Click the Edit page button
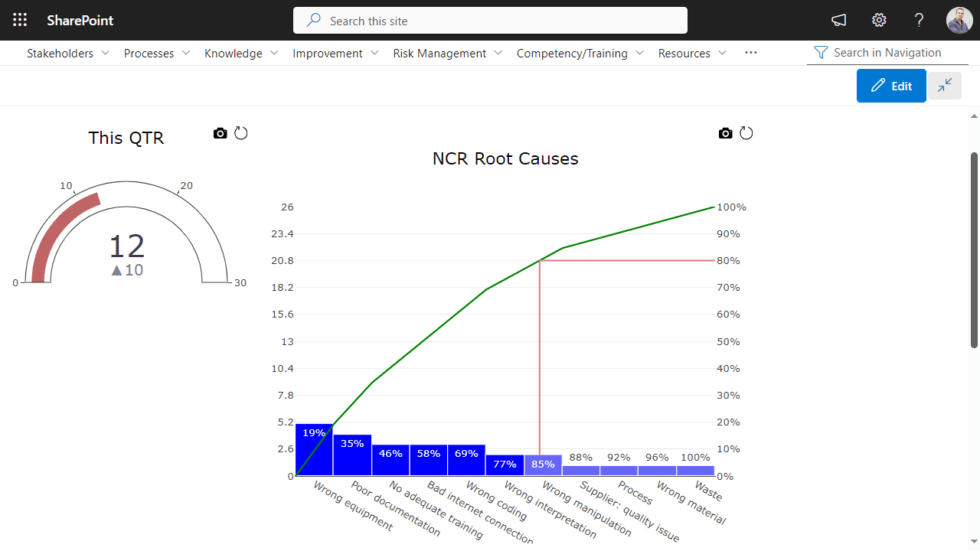This screenshot has width=980, height=551. click(x=891, y=86)
